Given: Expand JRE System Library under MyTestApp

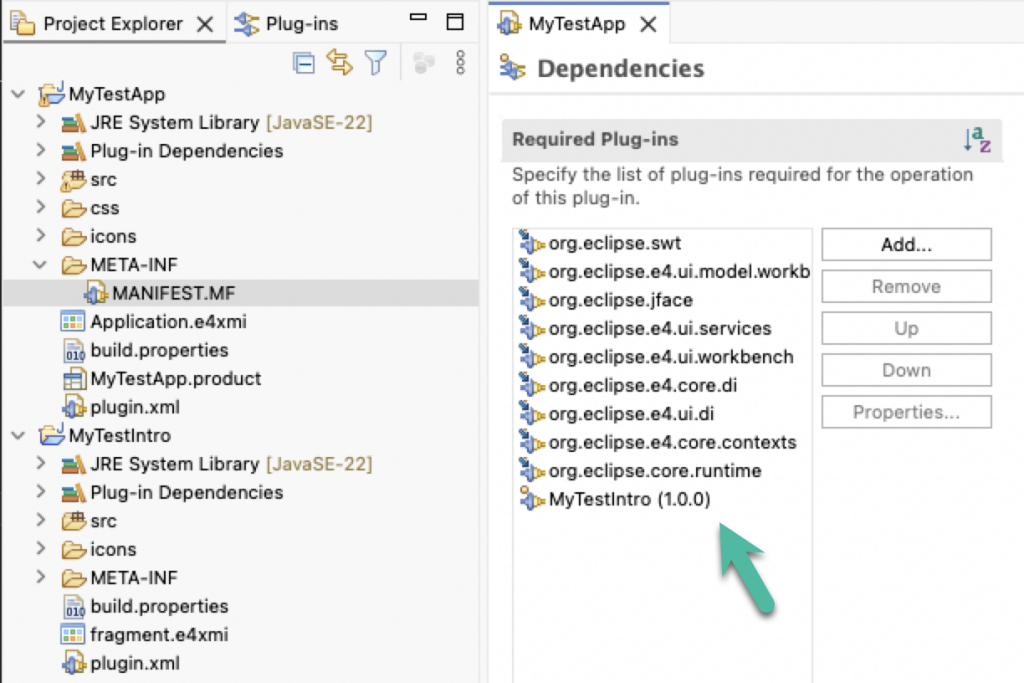Looking at the screenshot, I should tap(41, 122).
